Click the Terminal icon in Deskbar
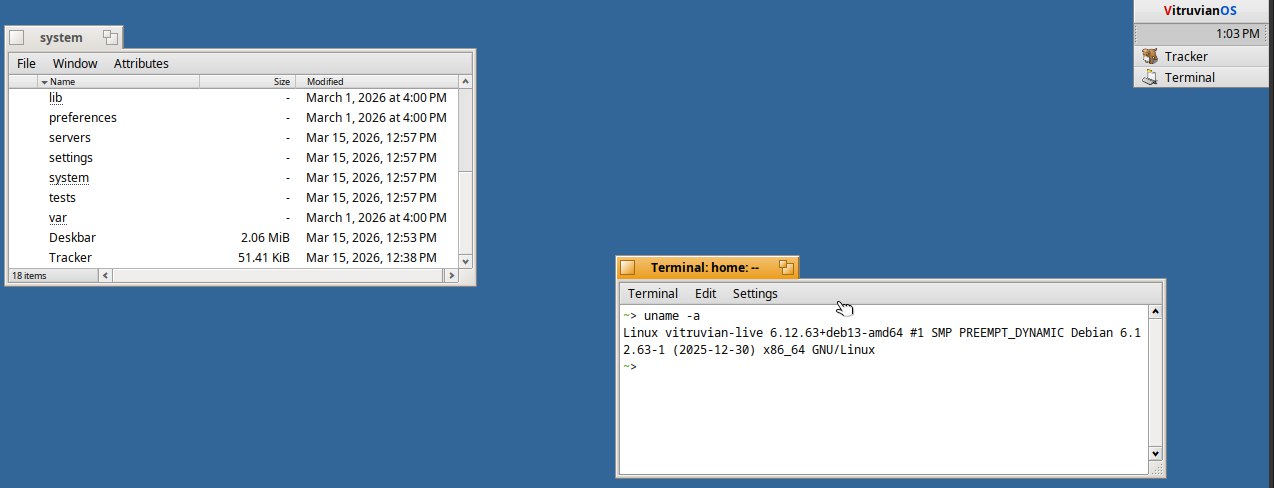This screenshot has height=488, width=1274. (1150, 77)
